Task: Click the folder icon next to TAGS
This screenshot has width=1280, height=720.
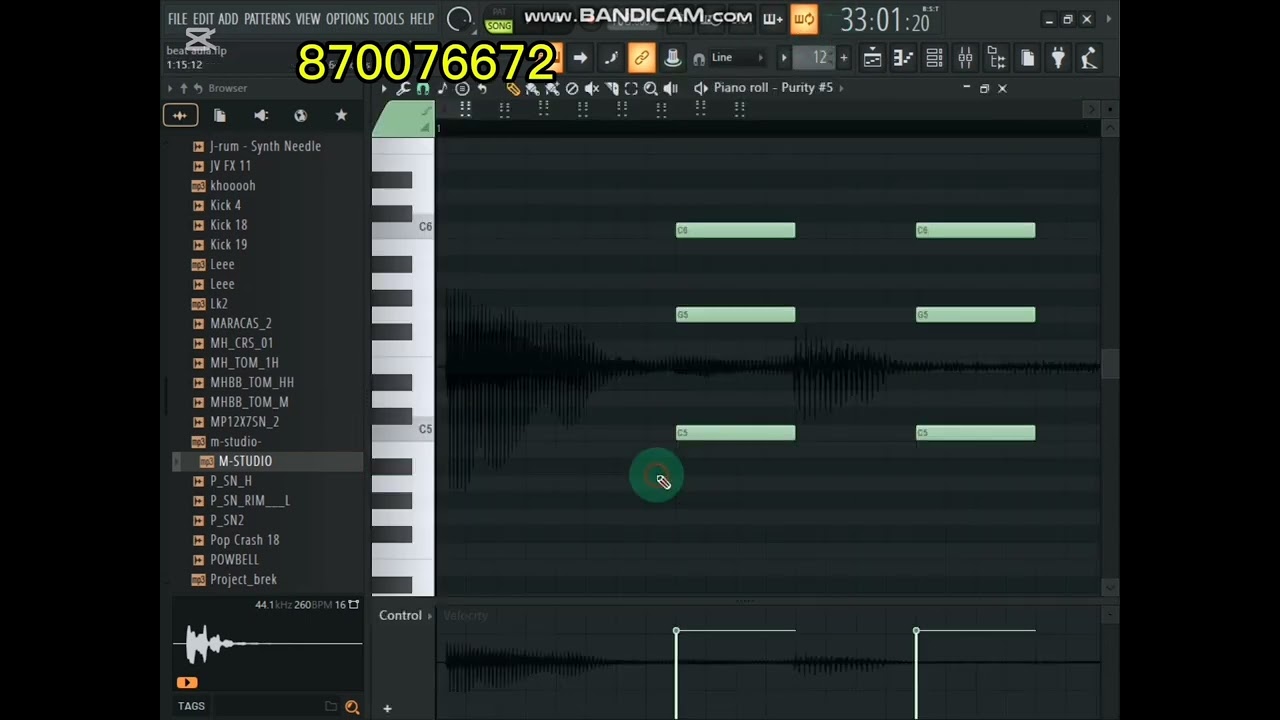Action: point(331,707)
